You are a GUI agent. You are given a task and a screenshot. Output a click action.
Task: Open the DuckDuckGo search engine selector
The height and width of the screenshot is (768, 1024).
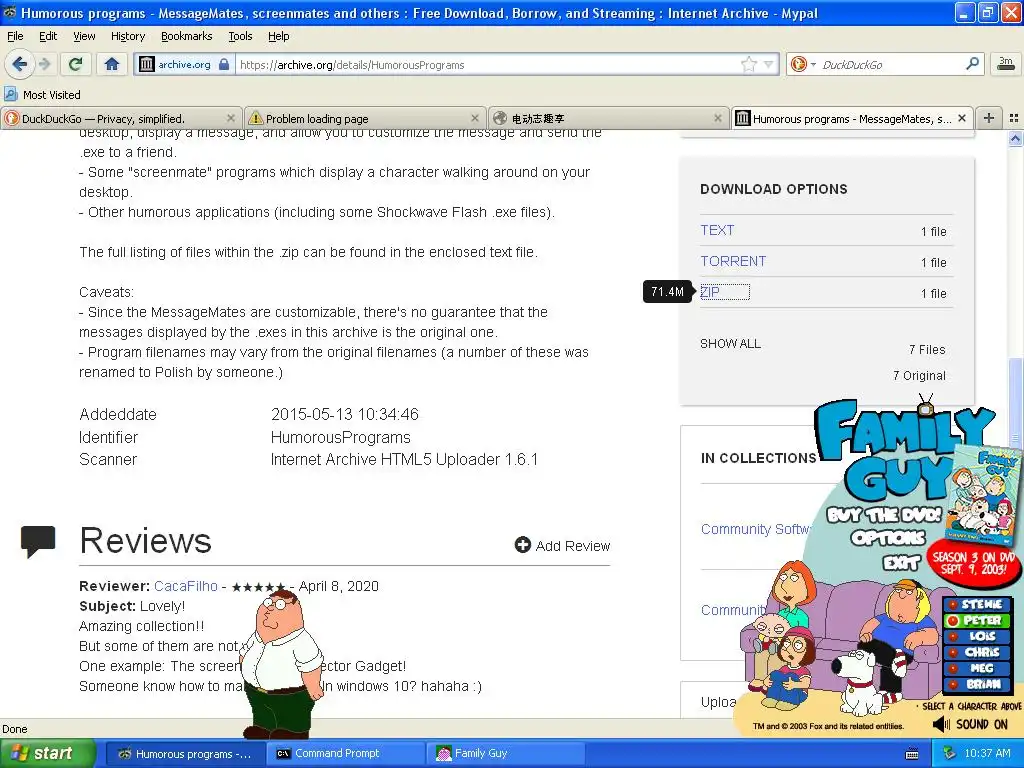coord(803,64)
